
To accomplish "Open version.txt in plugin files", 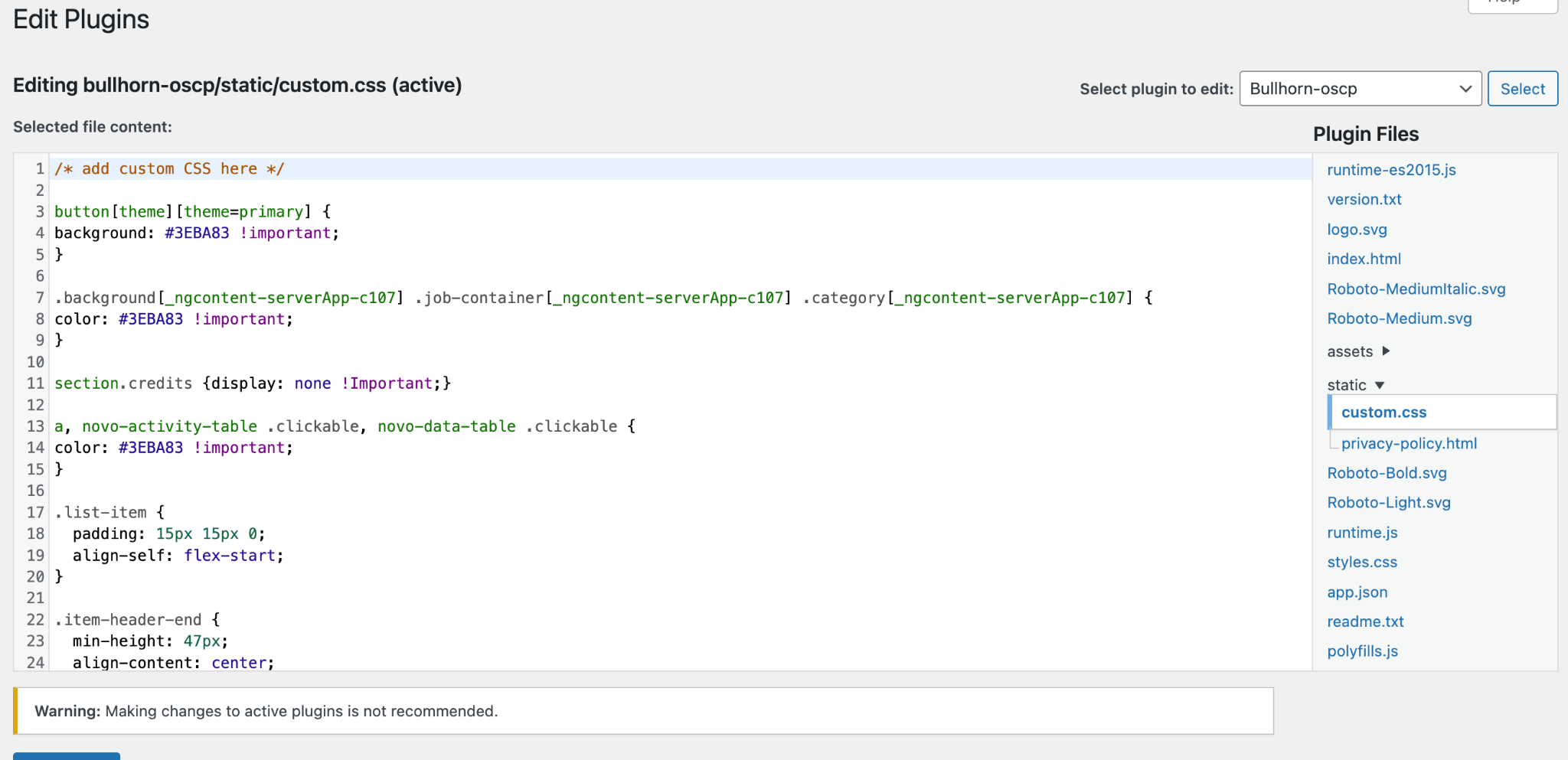I will pyautogui.click(x=1364, y=200).
